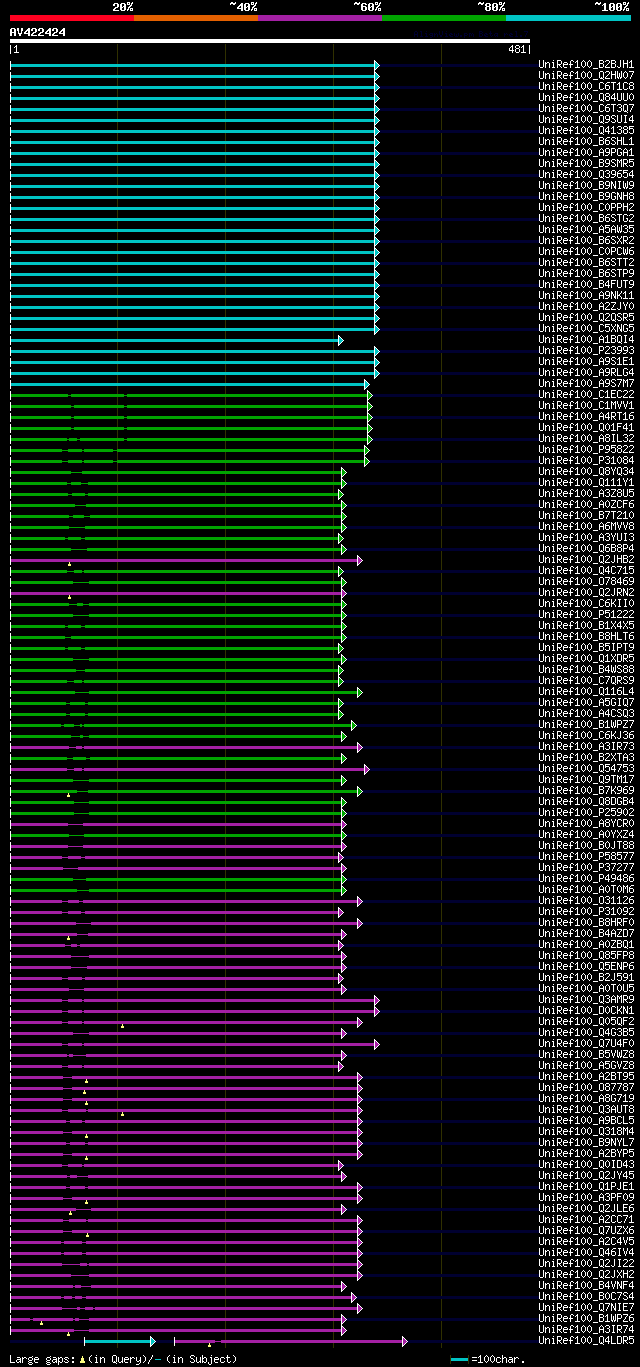
Task: Open the UniRef100_B2BJH1 hit link
Action: [586, 64]
